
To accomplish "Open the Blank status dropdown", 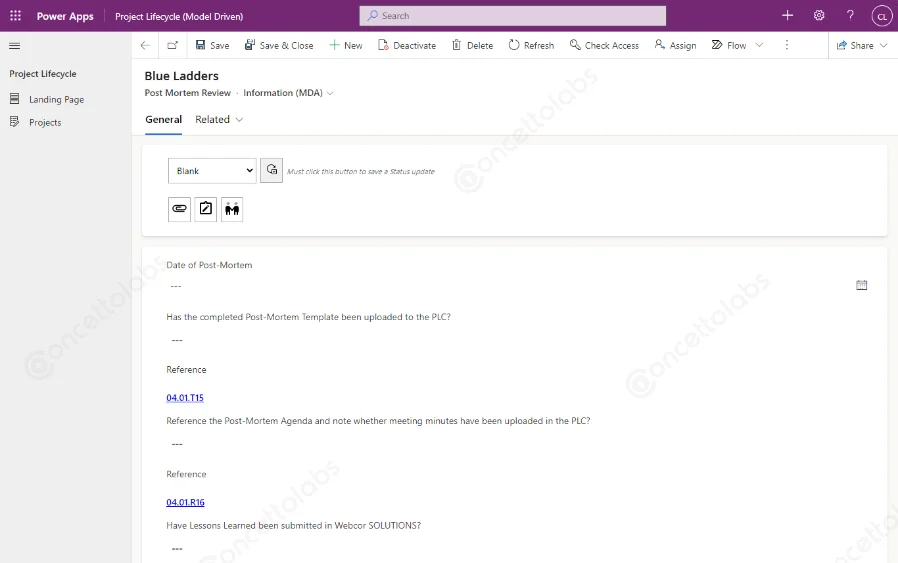I will pyautogui.click(x=212, y=171).
